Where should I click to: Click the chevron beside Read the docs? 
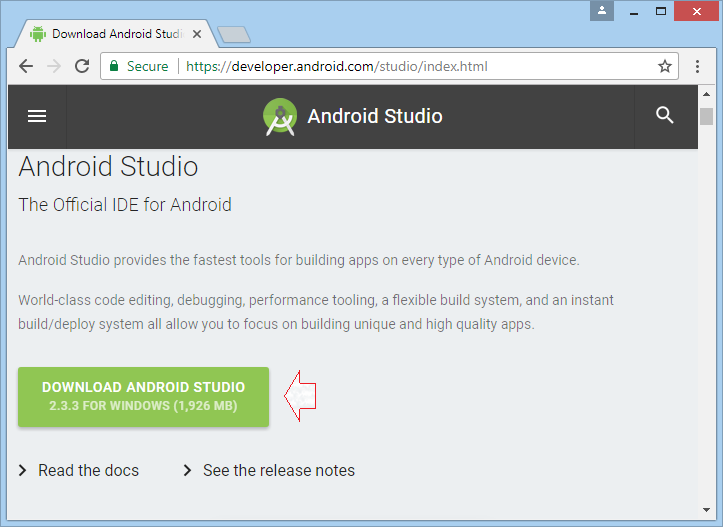(22, 470)
